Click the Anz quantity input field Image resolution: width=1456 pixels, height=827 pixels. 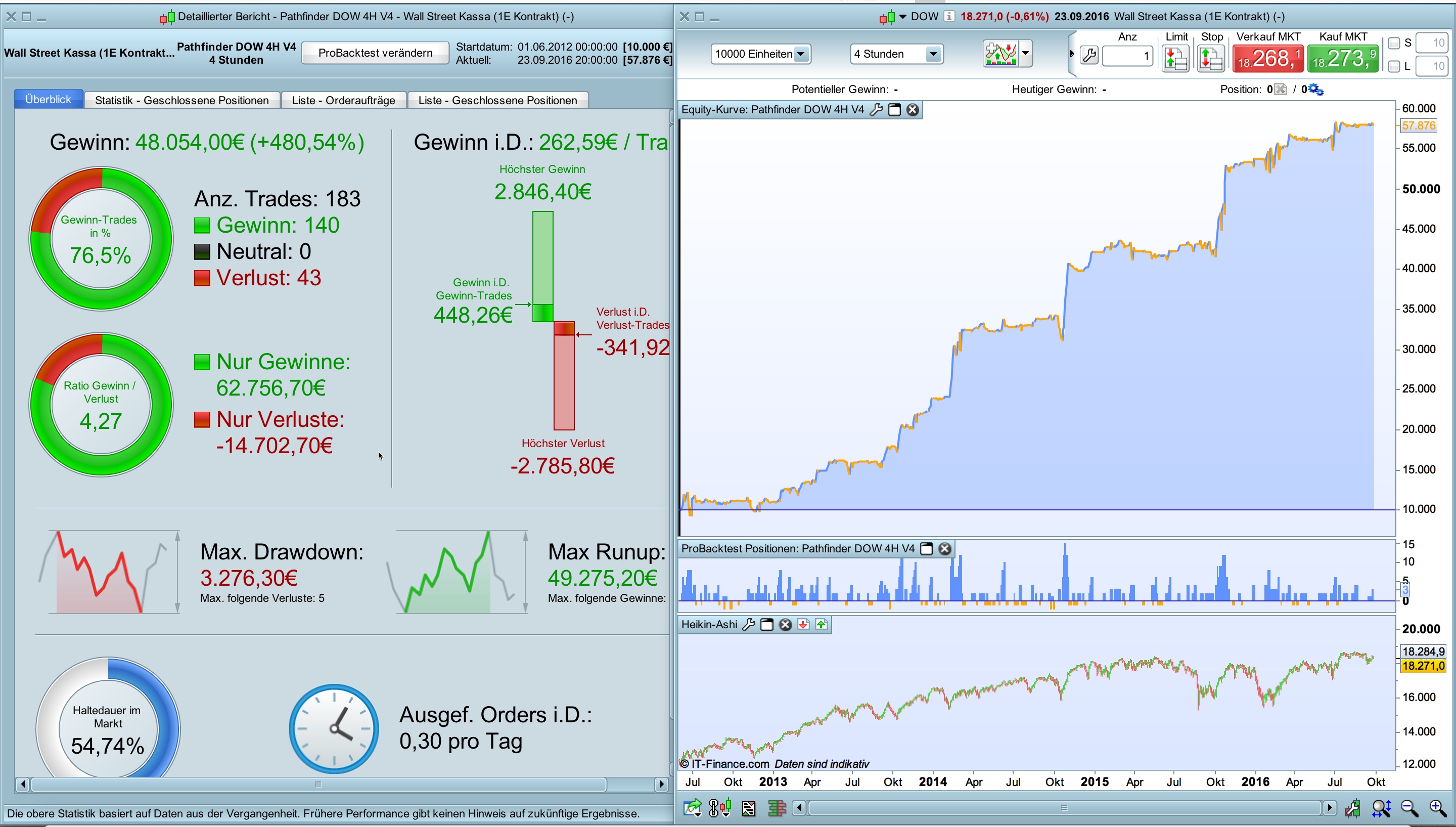coord(1127,56)
